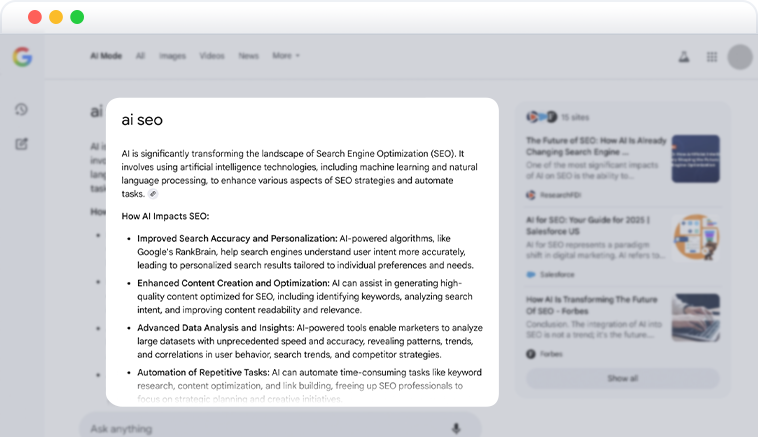Click 'Automation of Repetitive Tasks' bullet
Image resolution: width=758 pixels, height=437 pixels.
(203, 372)
